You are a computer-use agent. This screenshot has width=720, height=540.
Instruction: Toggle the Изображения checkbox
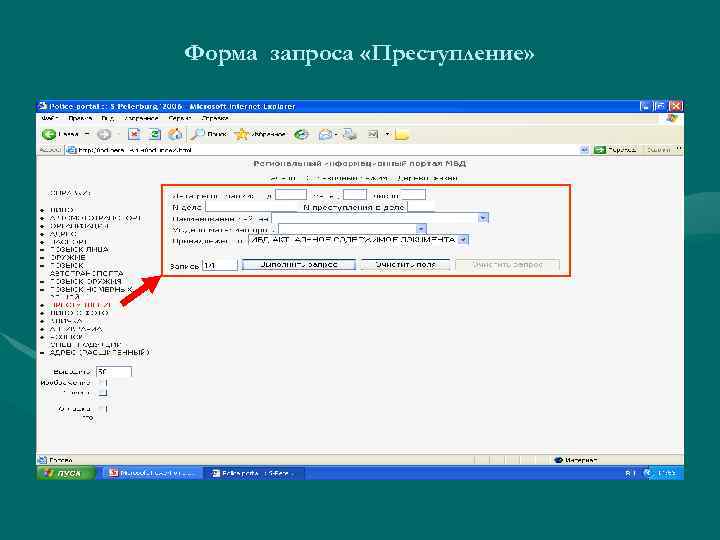pos(103,382)
